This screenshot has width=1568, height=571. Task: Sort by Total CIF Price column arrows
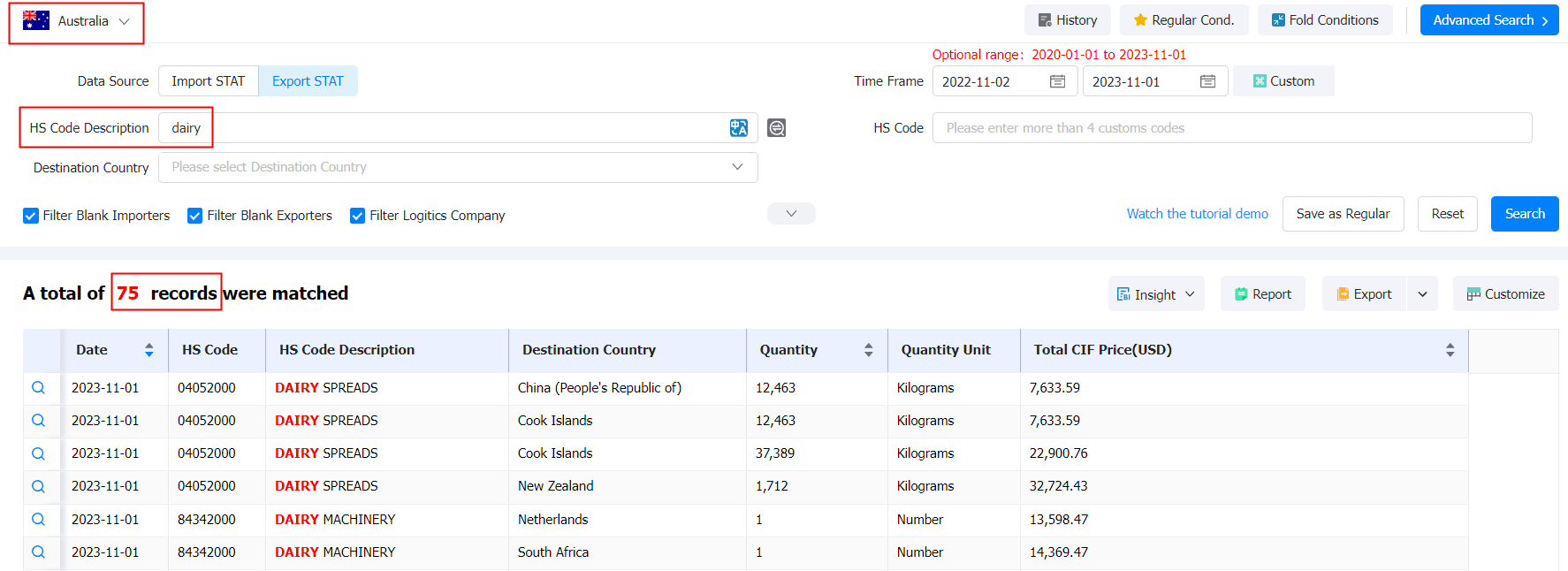point(1450,350)
